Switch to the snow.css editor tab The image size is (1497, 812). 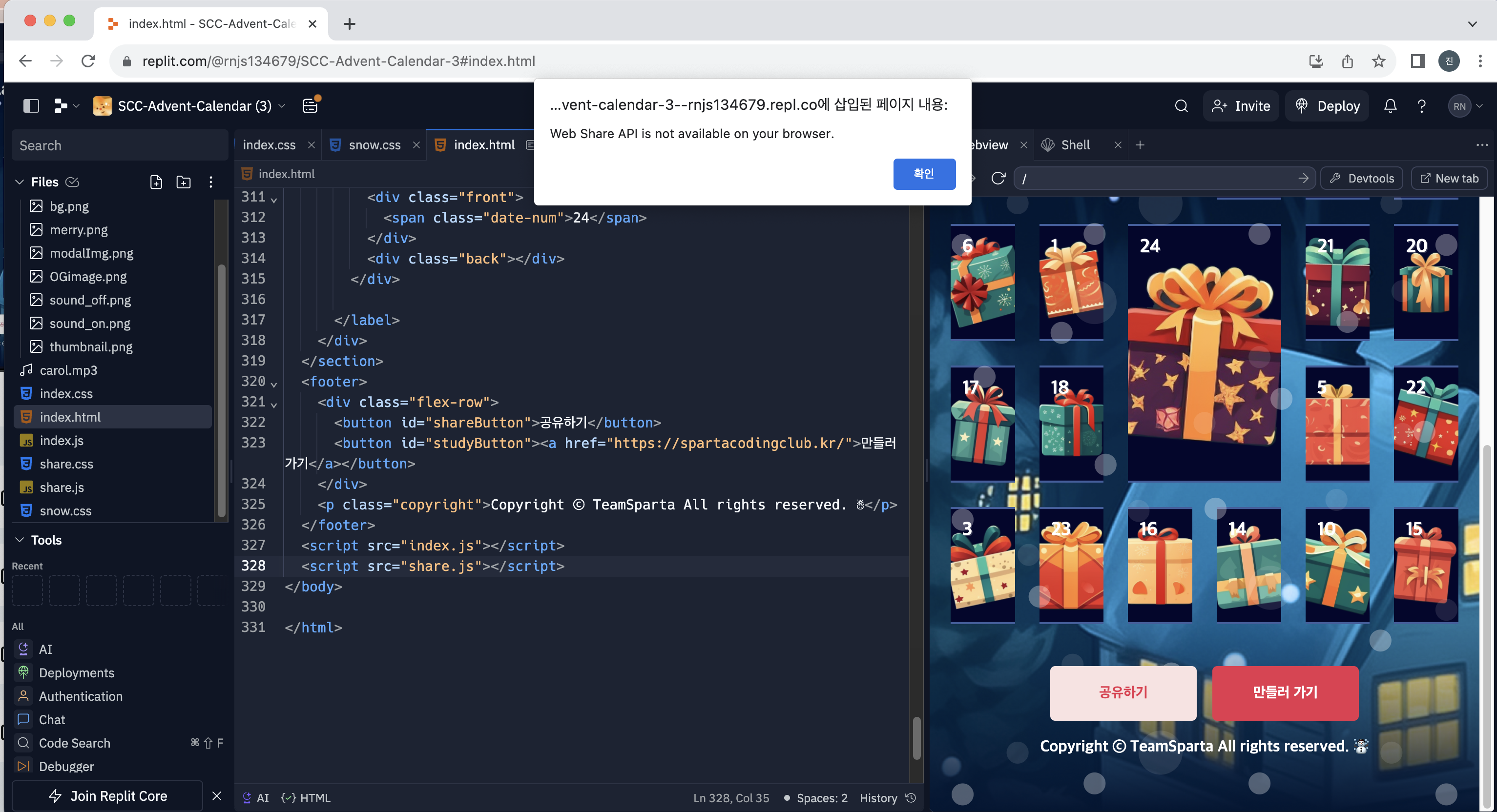(375, 144)
